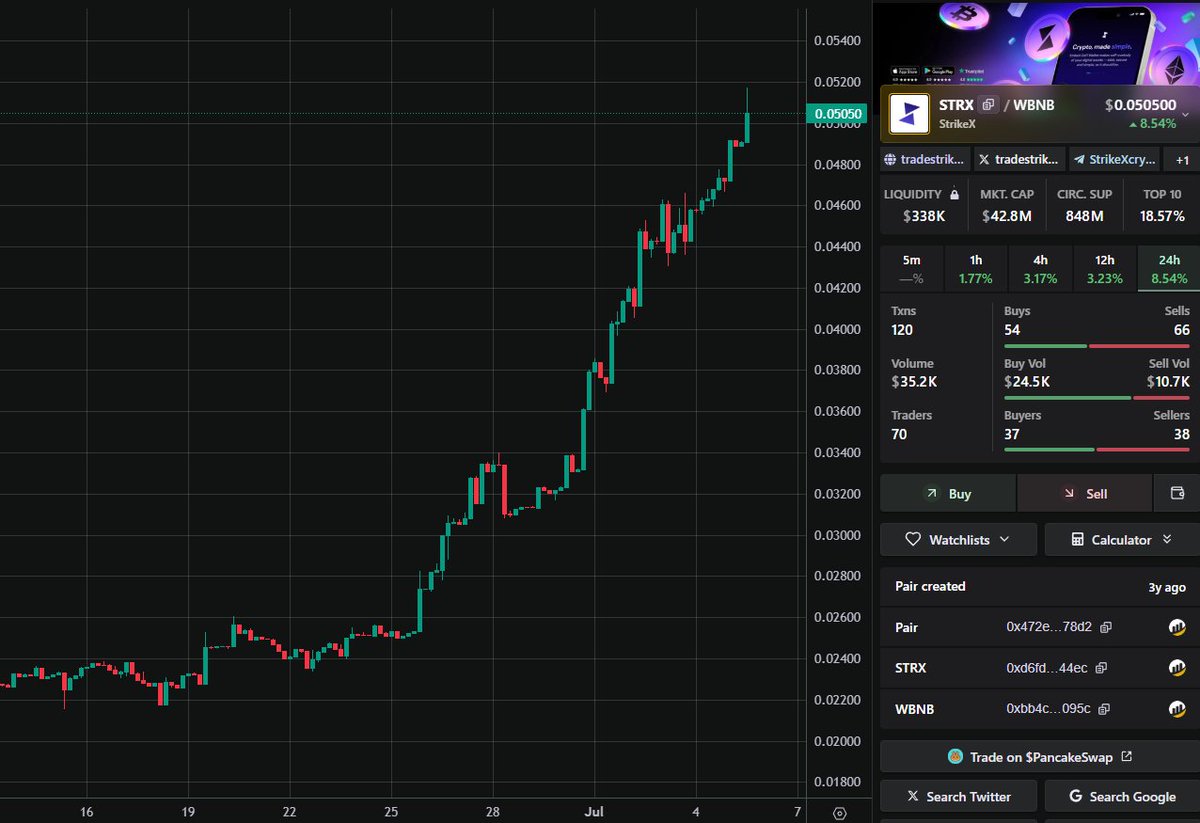The image size is (1200, 823).
Task: Click the Txns 120 value
Action: (x=902, y=330)
